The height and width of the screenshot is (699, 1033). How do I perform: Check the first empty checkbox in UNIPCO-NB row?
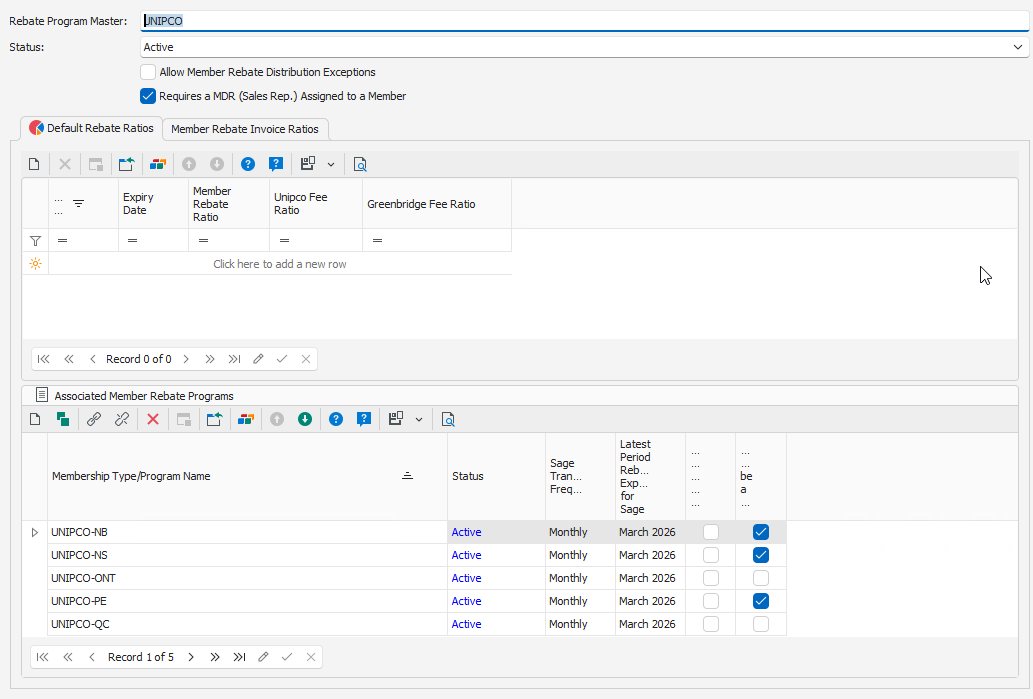tap(711, 532)
